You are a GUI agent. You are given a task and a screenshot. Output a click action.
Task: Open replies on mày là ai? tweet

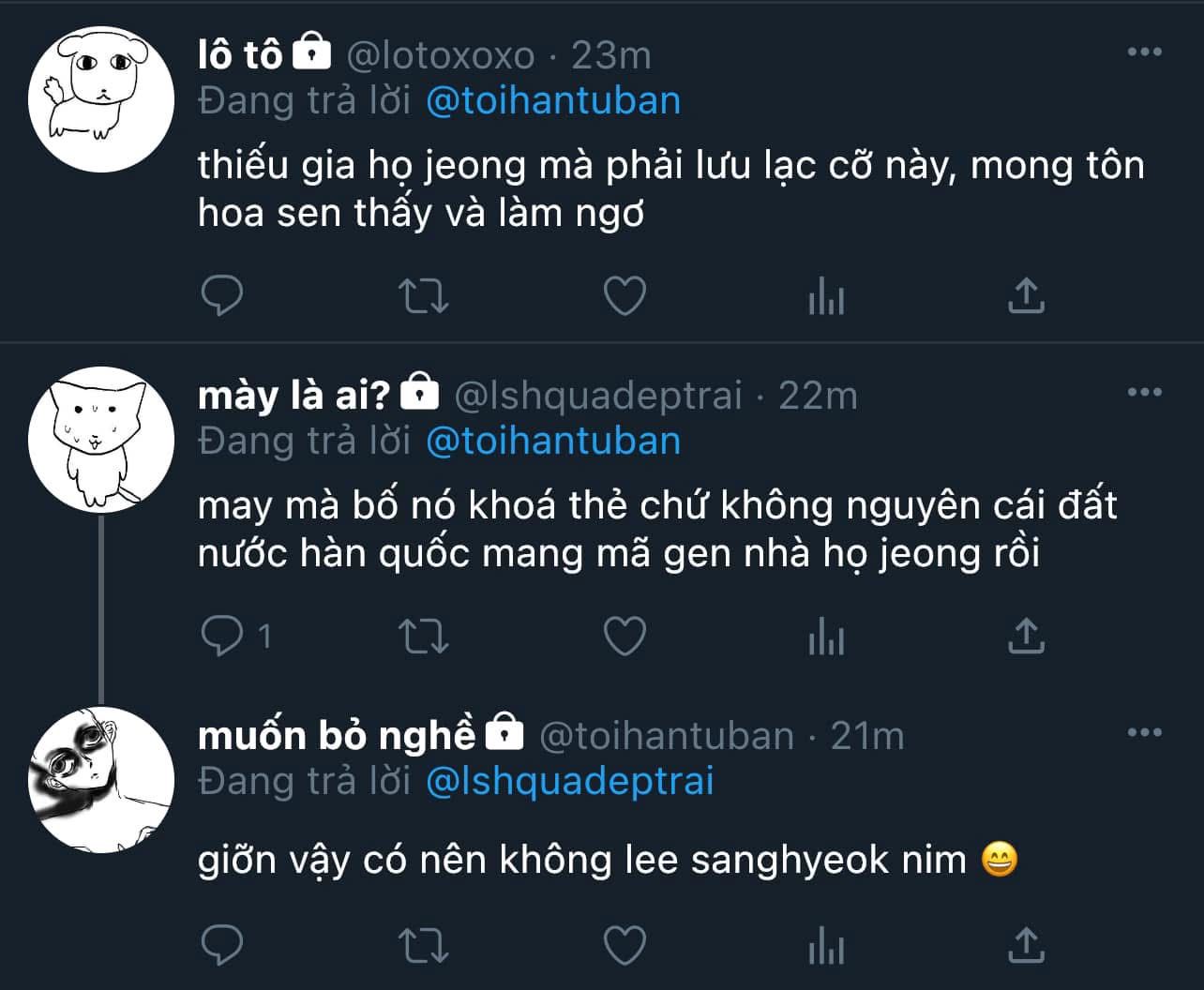[222, 637]
